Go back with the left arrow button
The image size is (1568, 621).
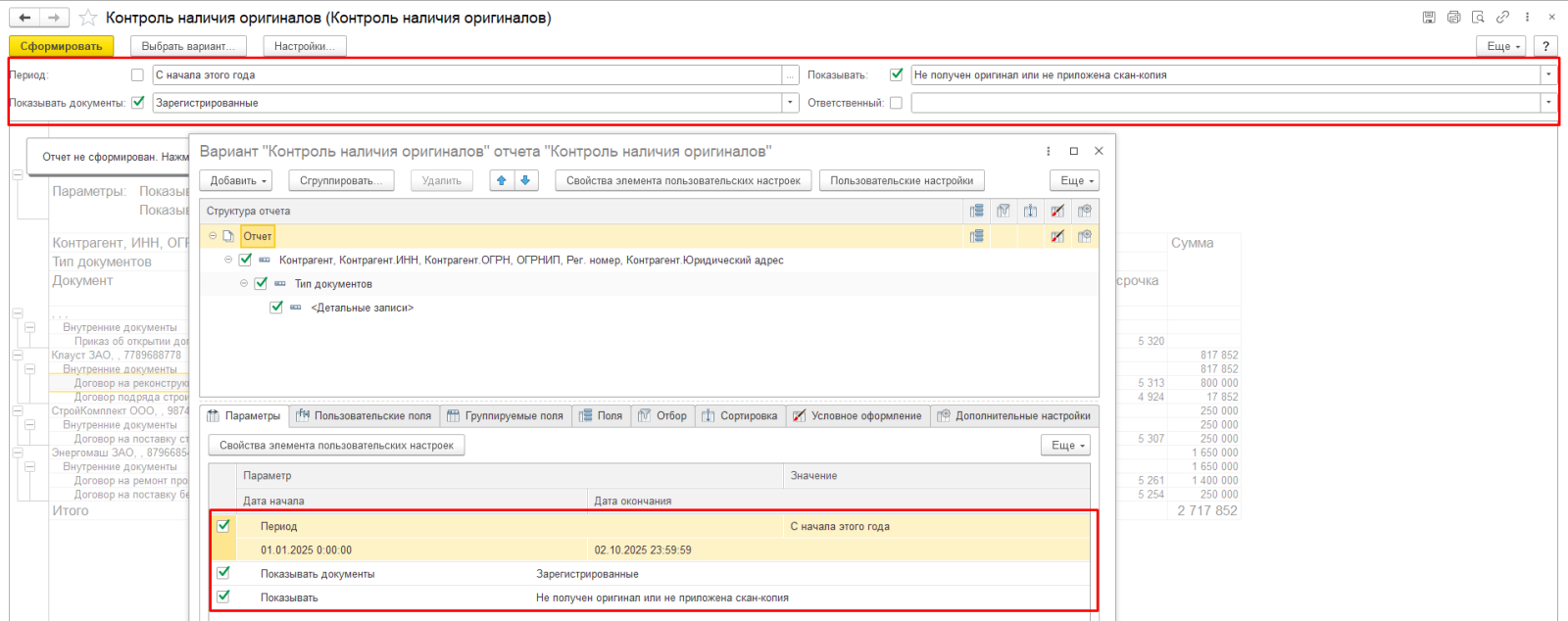tap(25, 18)
